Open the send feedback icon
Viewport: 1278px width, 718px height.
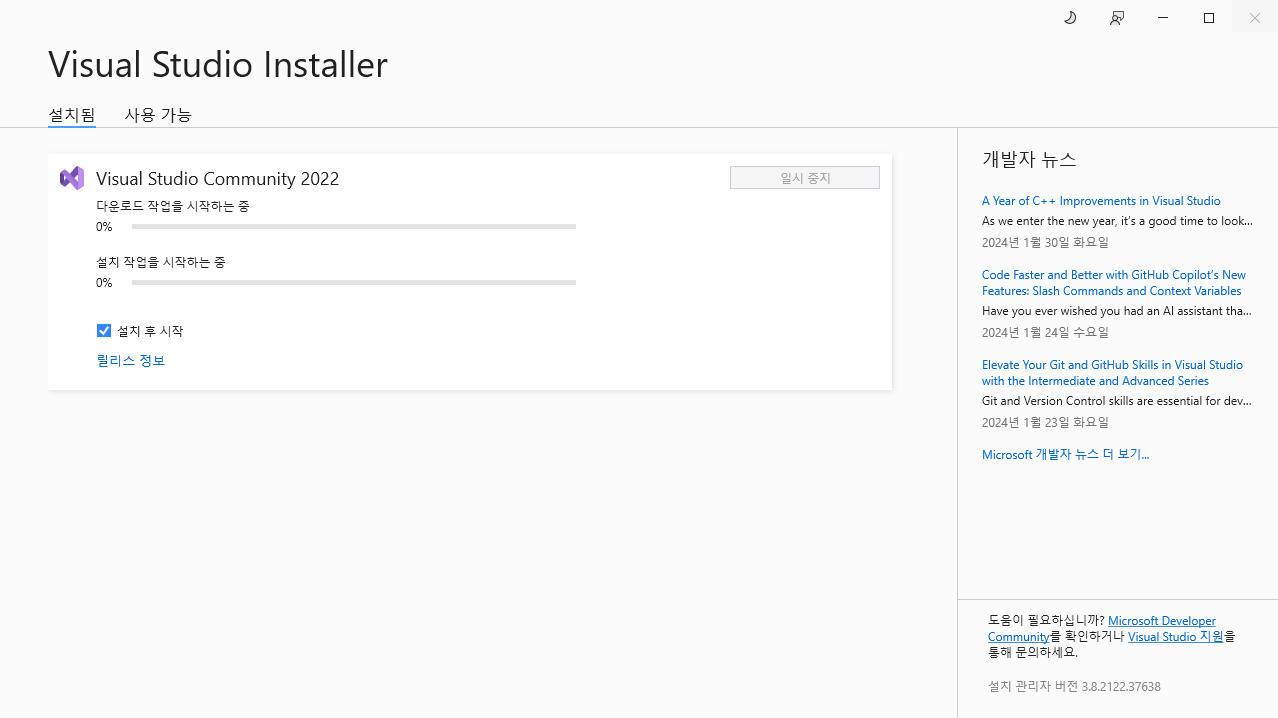(1116, 18)
